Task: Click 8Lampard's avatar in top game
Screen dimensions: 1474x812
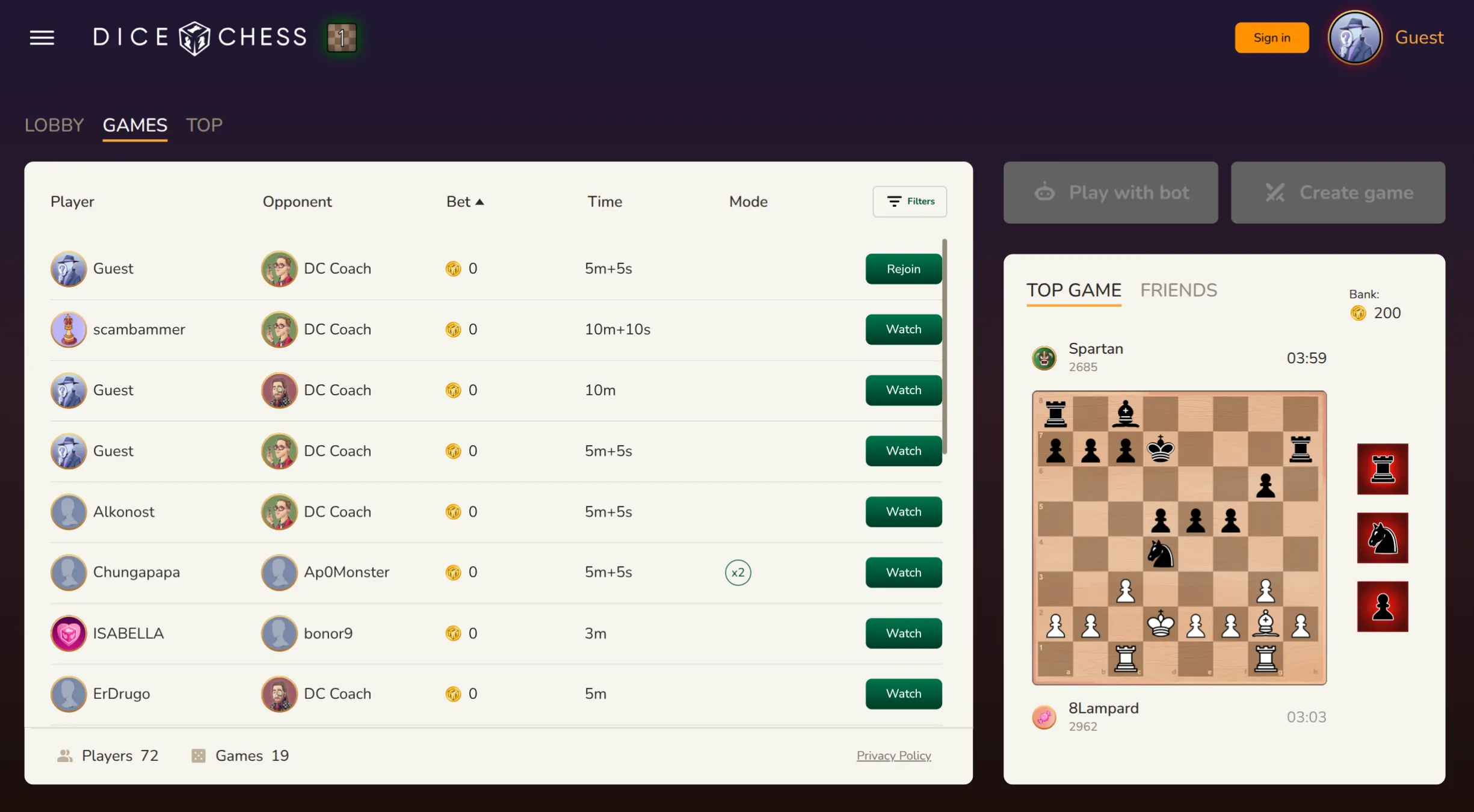Action: [x=1044, y=717]
